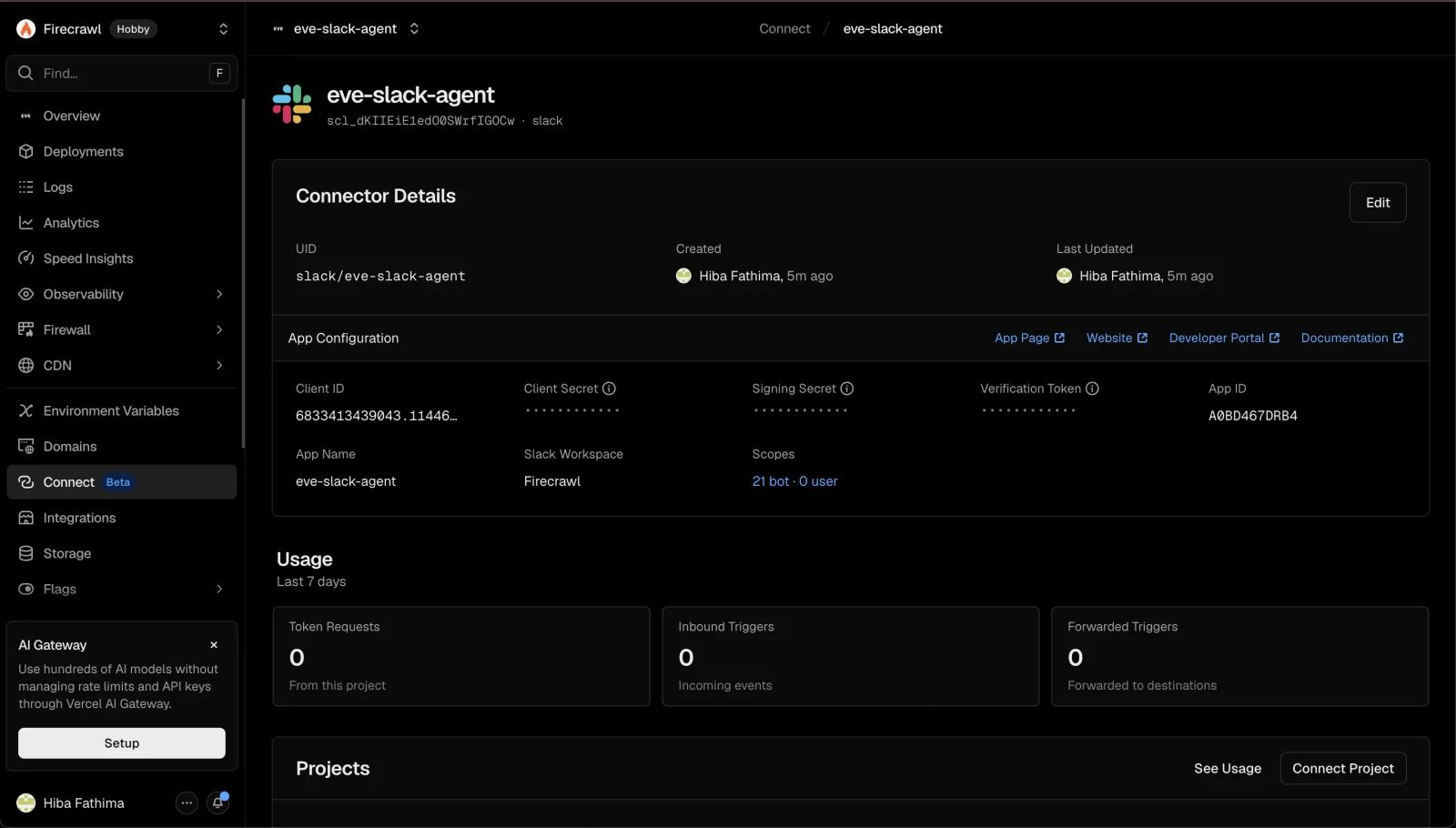Click the AI Gateway Setup button
Viewport: 1456px width, 828px height.
[122, 743]
